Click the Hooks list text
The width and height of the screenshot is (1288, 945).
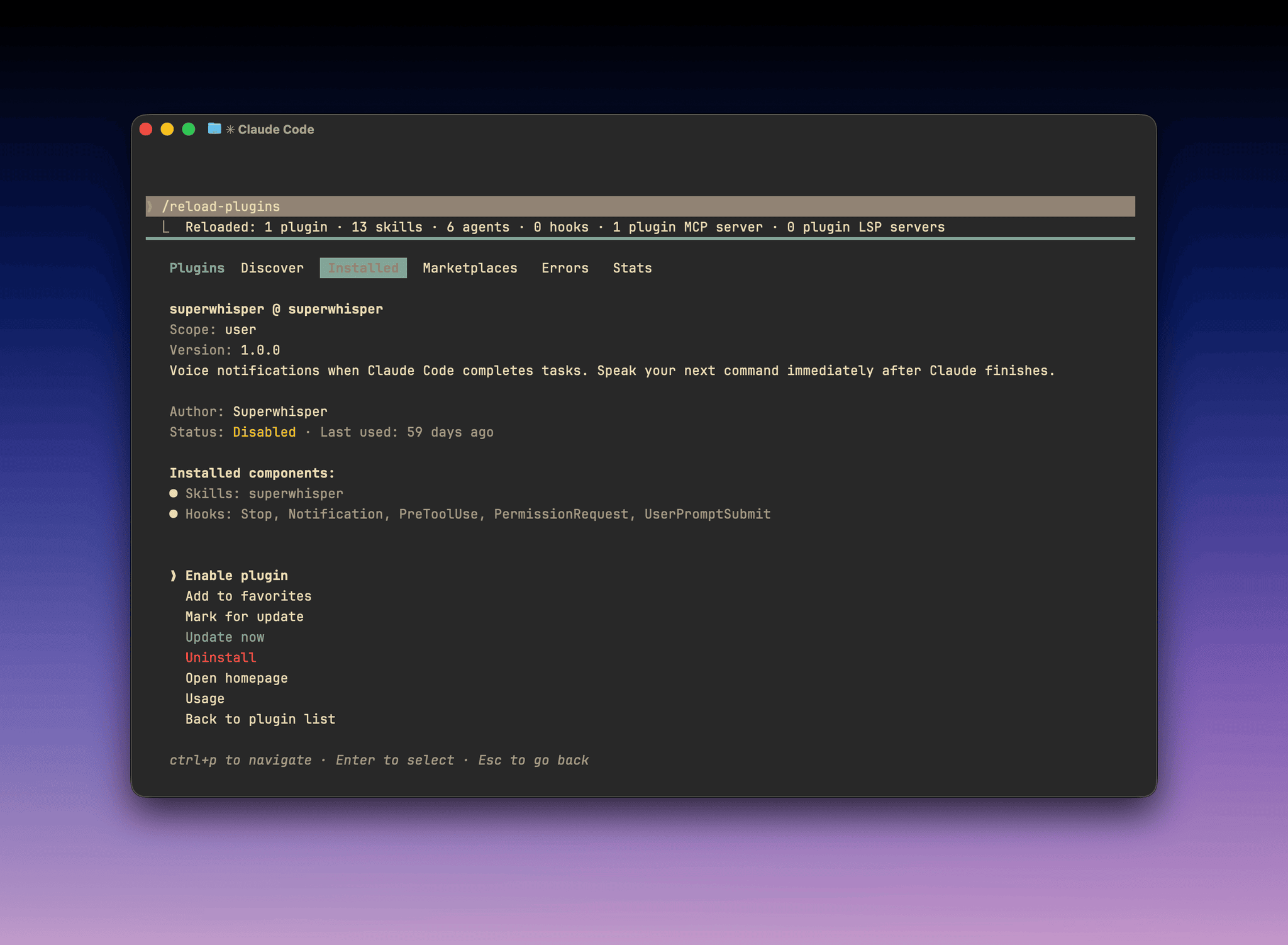[478, 514]
